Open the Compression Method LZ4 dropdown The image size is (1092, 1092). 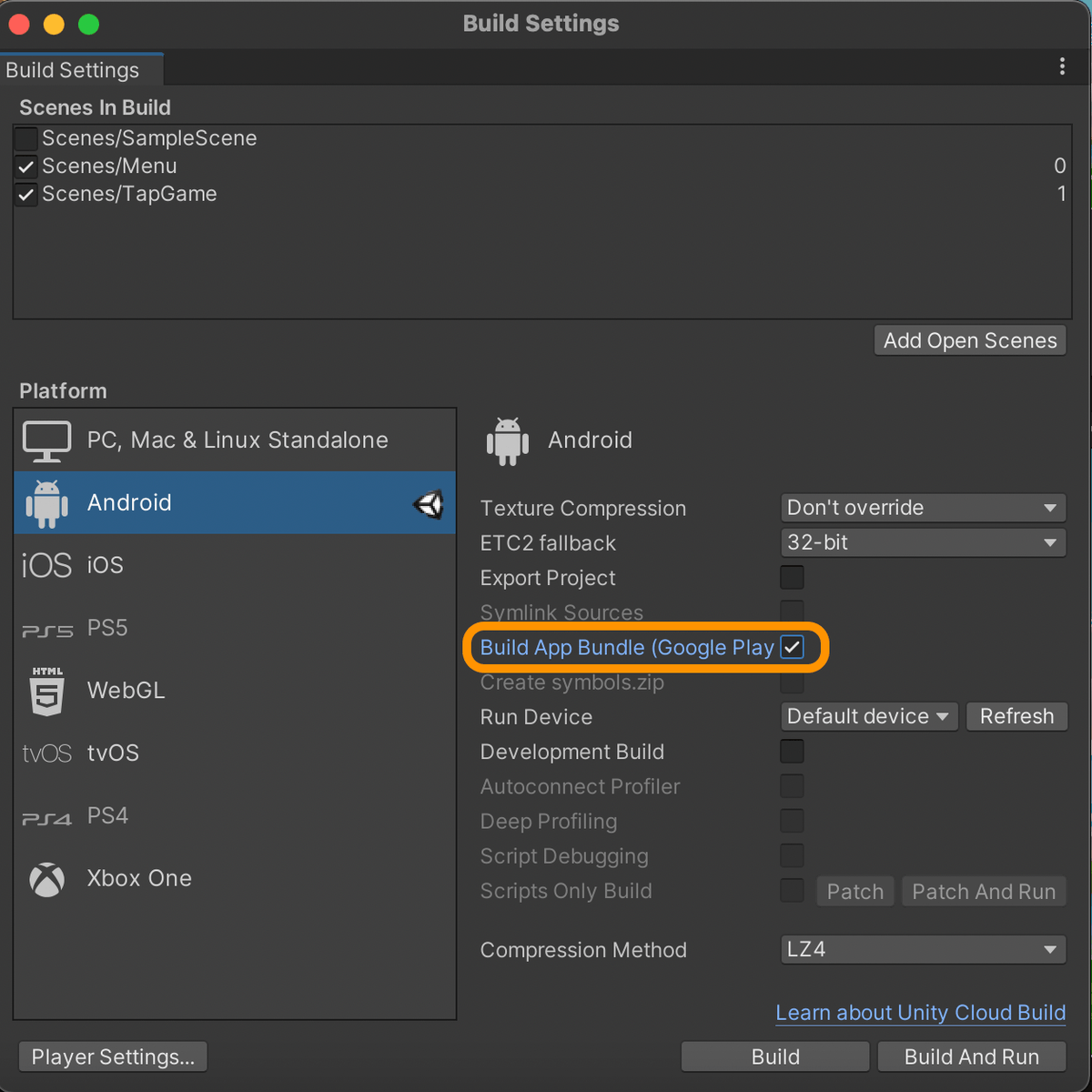click(x=923, y=949)
